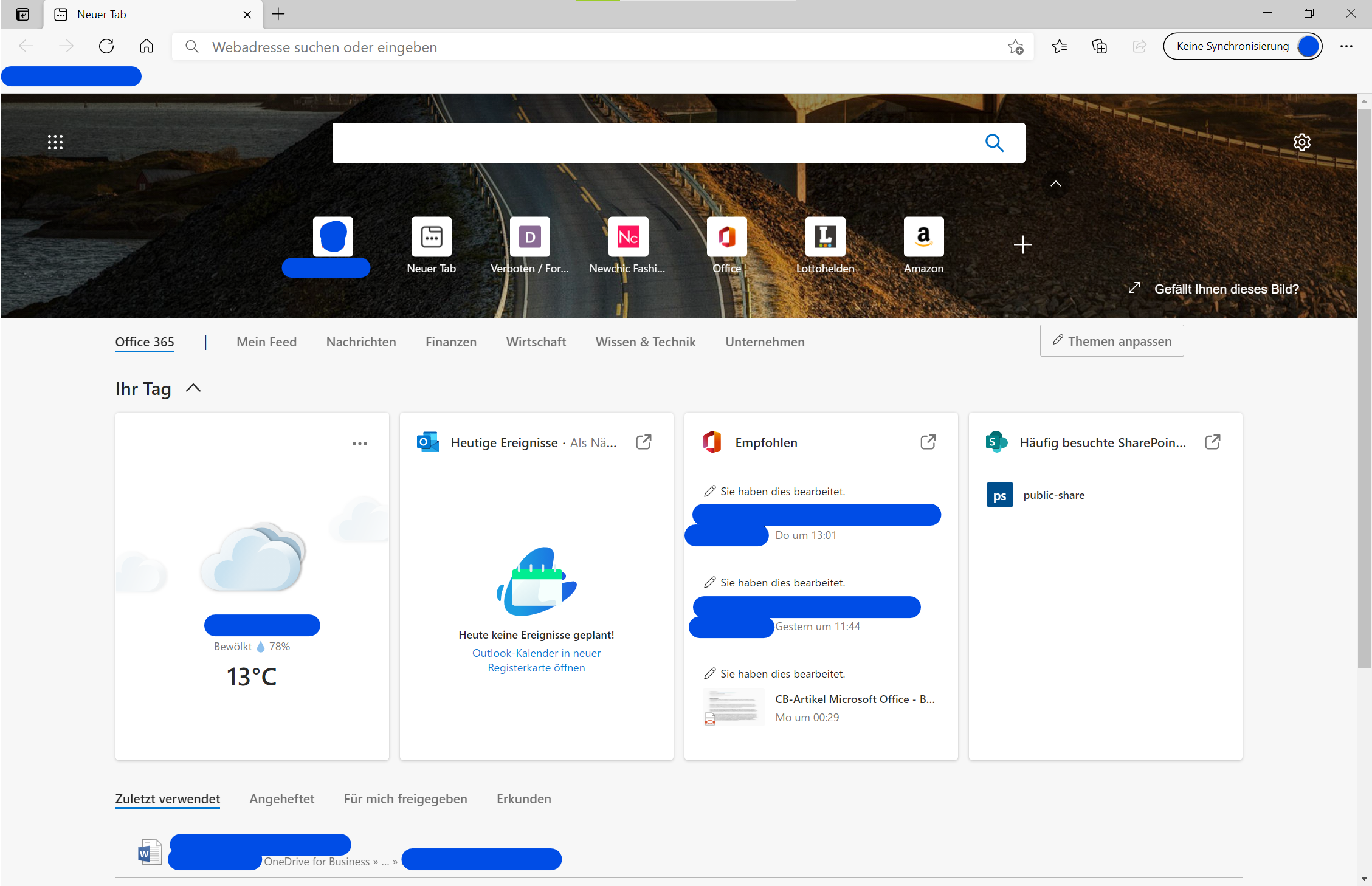This screenshot has height=886, width=1372.
Task: Click the Themen anpassen button
Action: tap(1112, 341)
